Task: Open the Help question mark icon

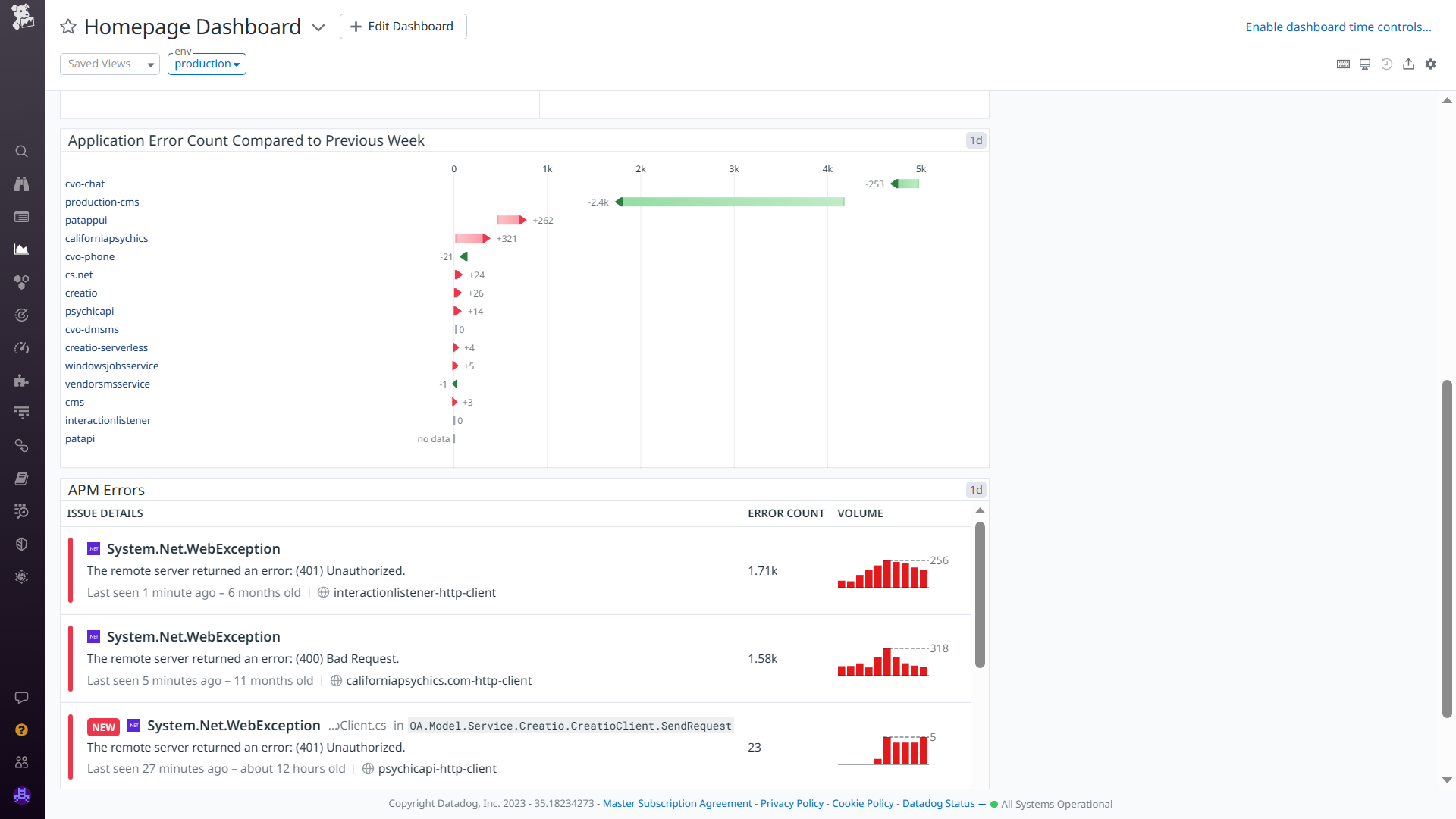Action: click(x=22, y=730)
